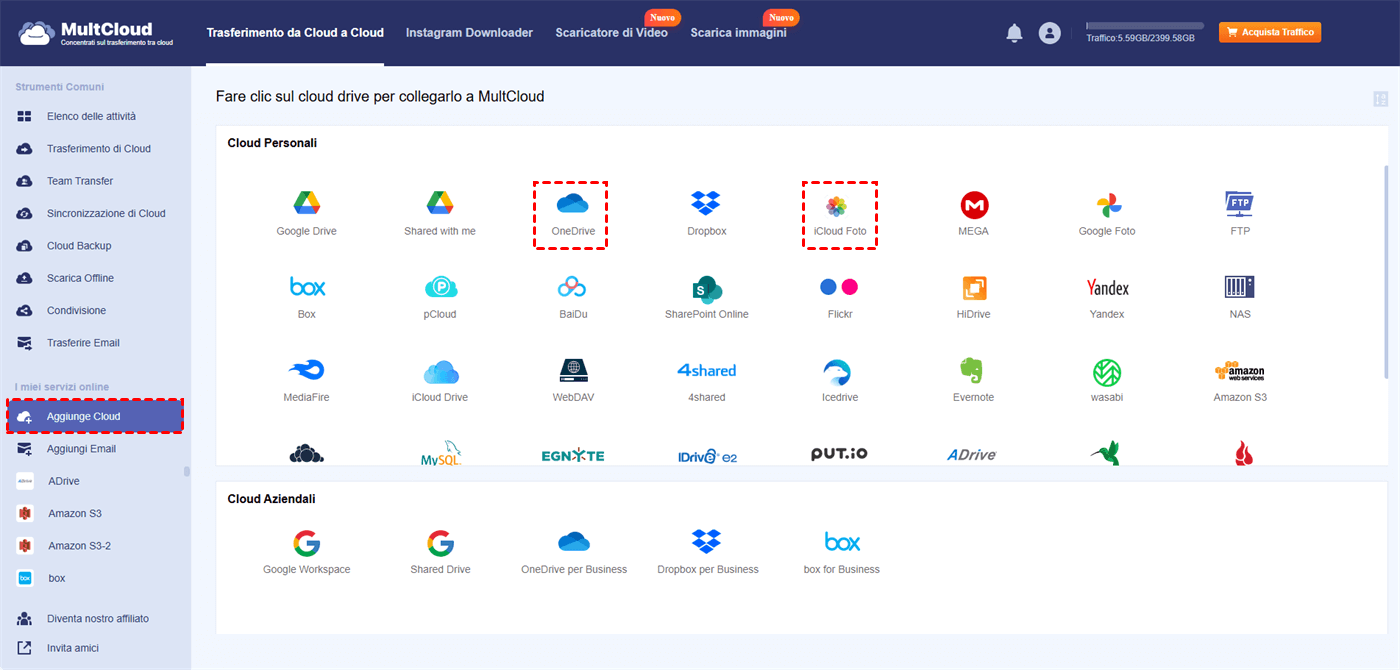Image resolution: width=1400 pixels, height=670 pixels.
Task: Connect box for Business icon
Action: [842, 542]
